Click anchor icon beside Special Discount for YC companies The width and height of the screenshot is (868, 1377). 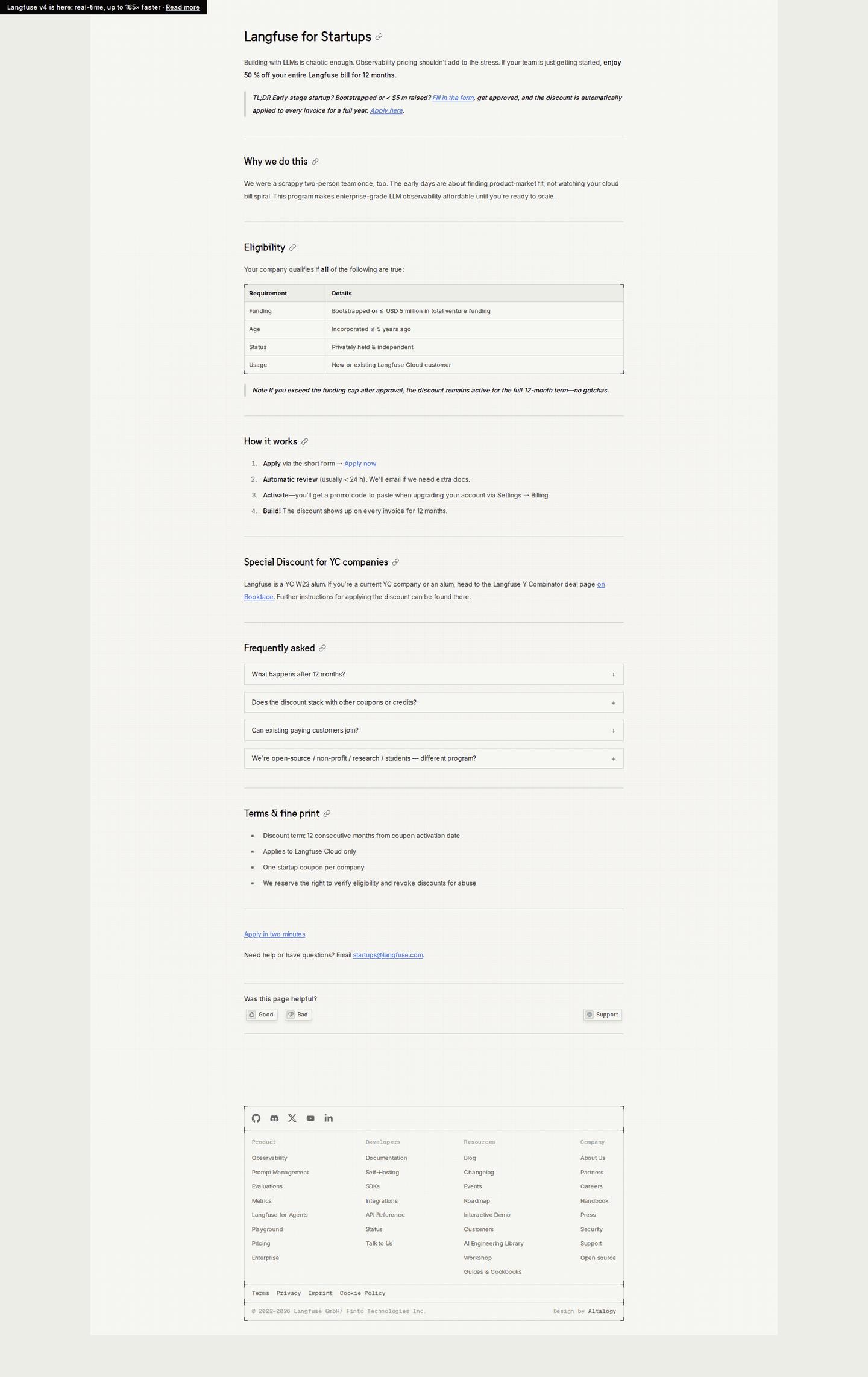(x=395, y=562)
